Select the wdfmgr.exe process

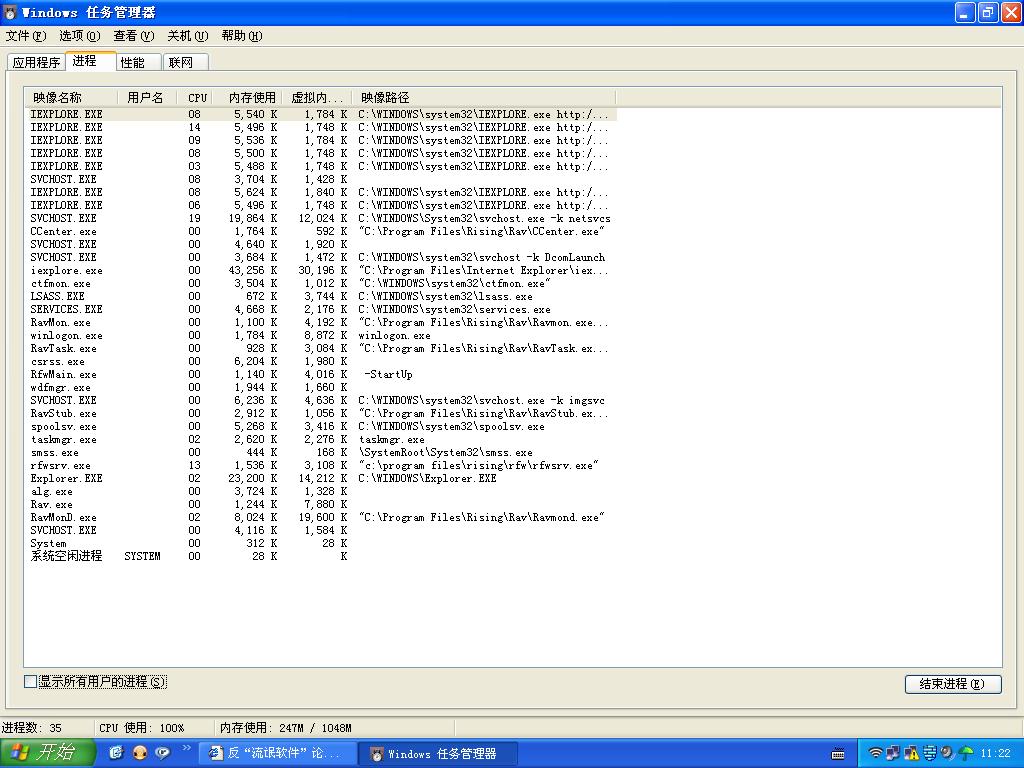(321, 387)
